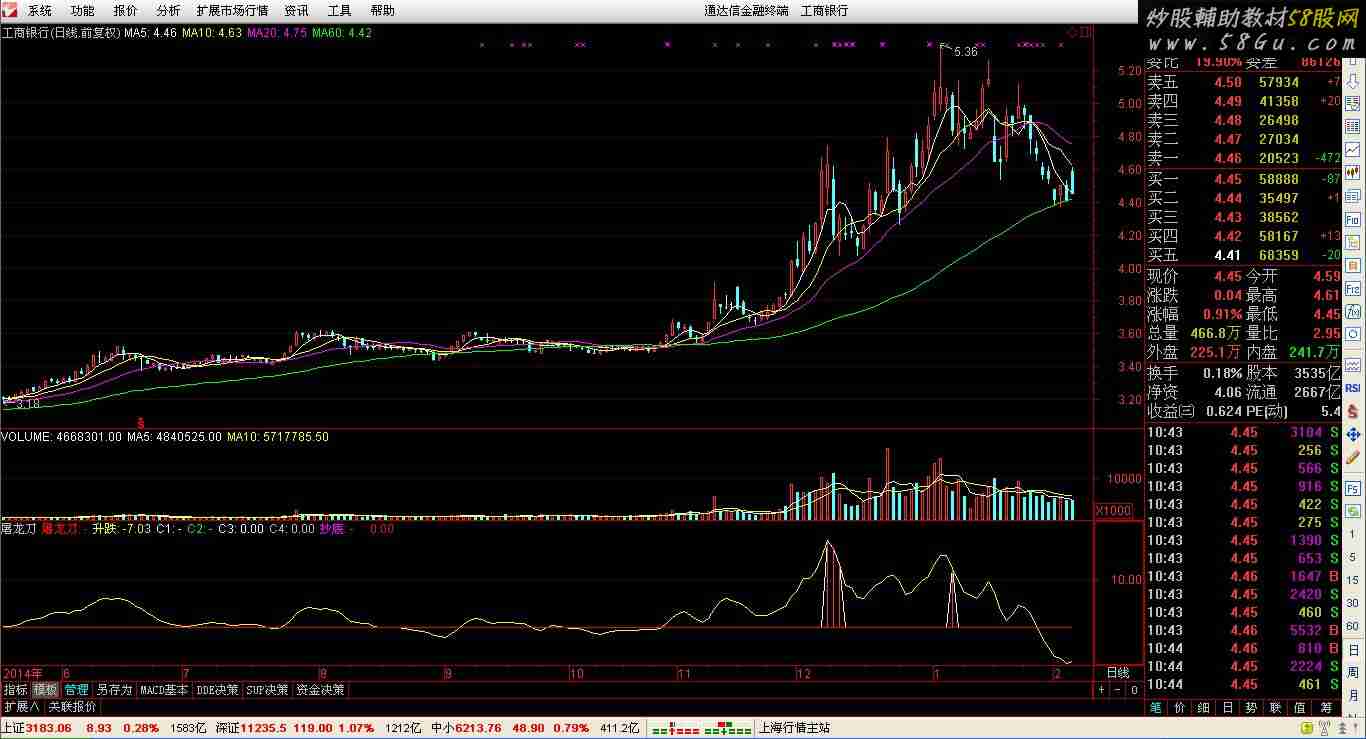Select the 笔 tab in trade panel
This screenshot has width=1366, height=739.
(1155, 707)
